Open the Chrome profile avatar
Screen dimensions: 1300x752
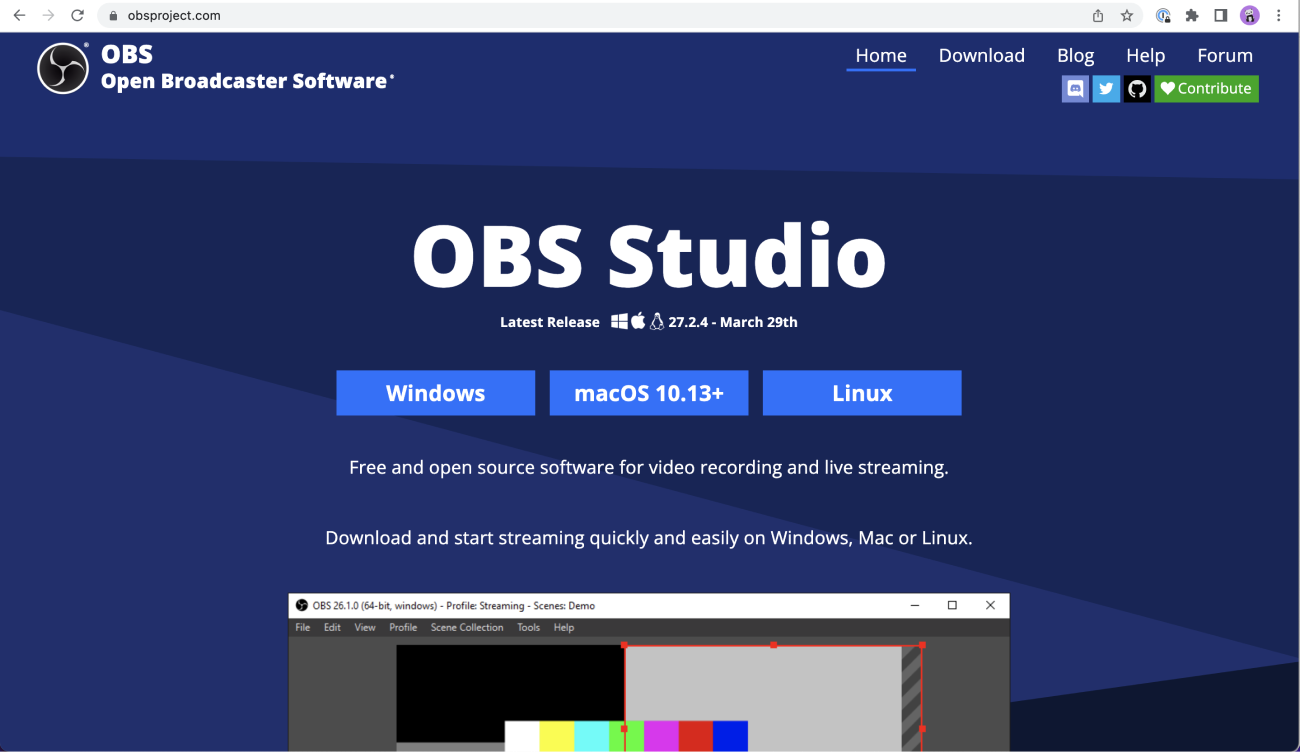pyautogui.click(x=1249, y=15)
